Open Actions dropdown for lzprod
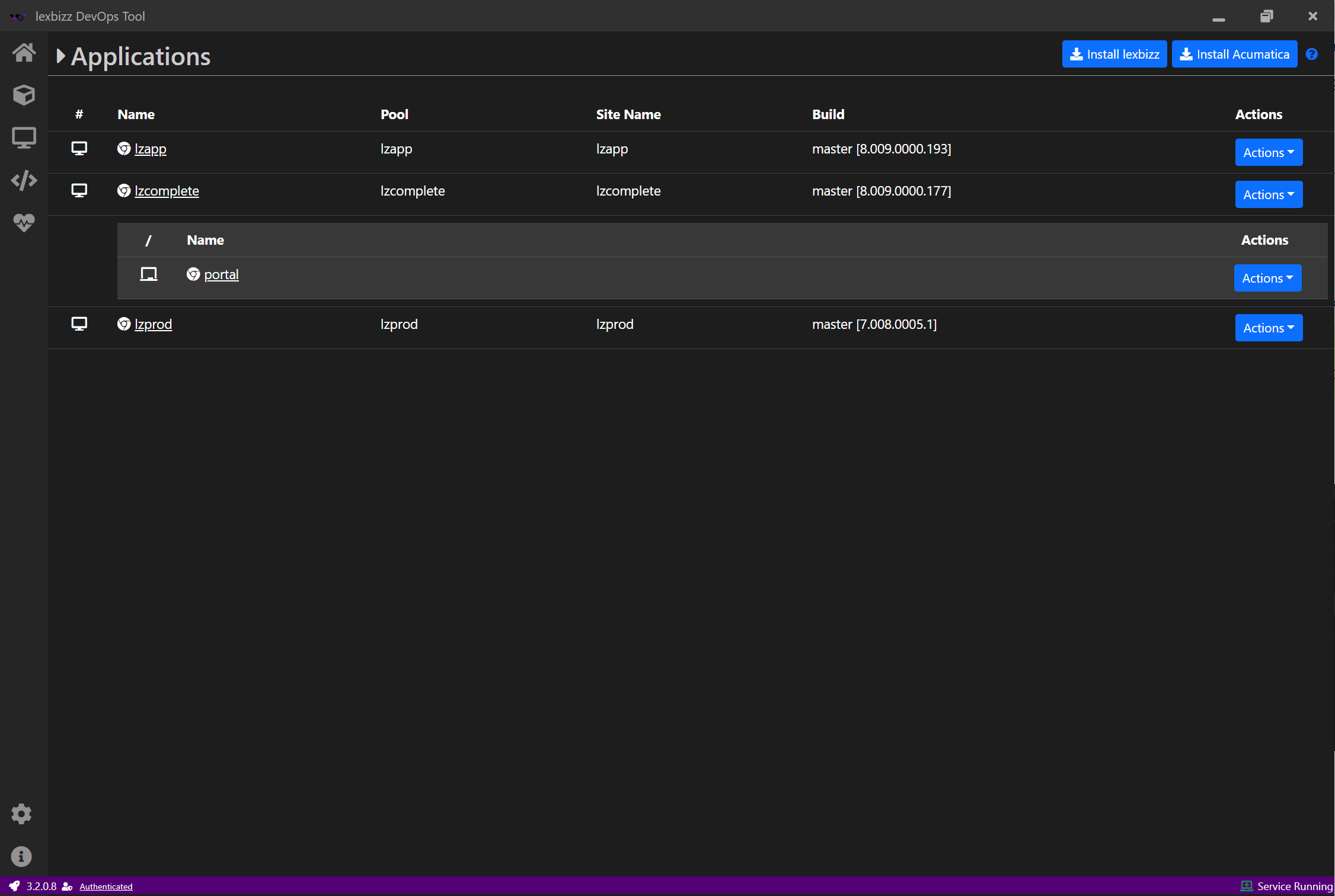 pyautogui.click(x=1269, y=328)
